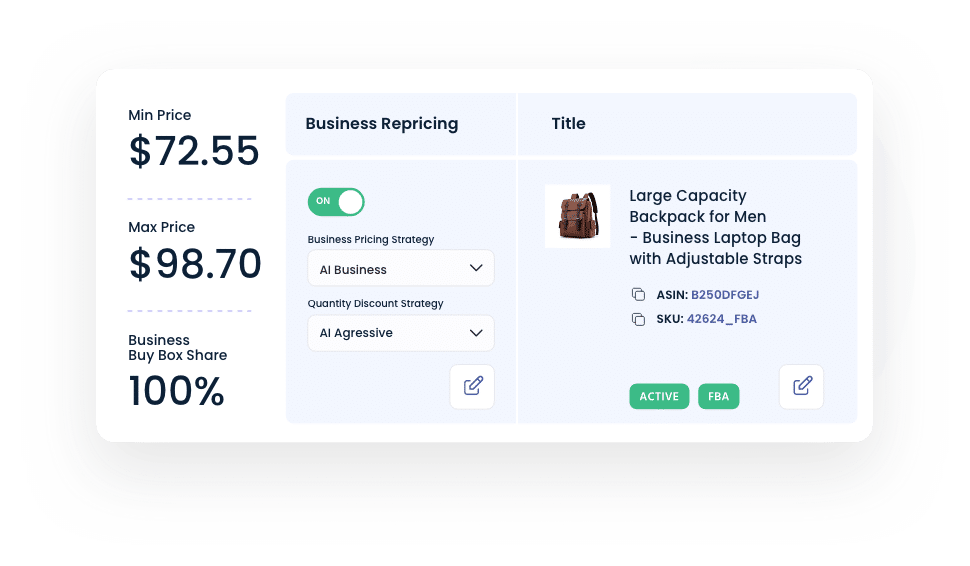
Task: Click the ACTIVE status badge
Action: [x=659, y=397]
